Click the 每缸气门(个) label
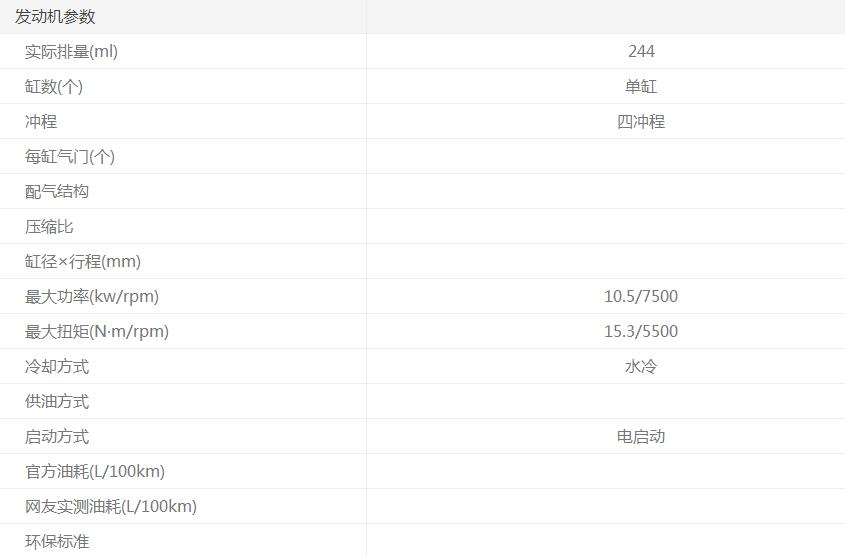845x557 pixels. tap(70, 157)
